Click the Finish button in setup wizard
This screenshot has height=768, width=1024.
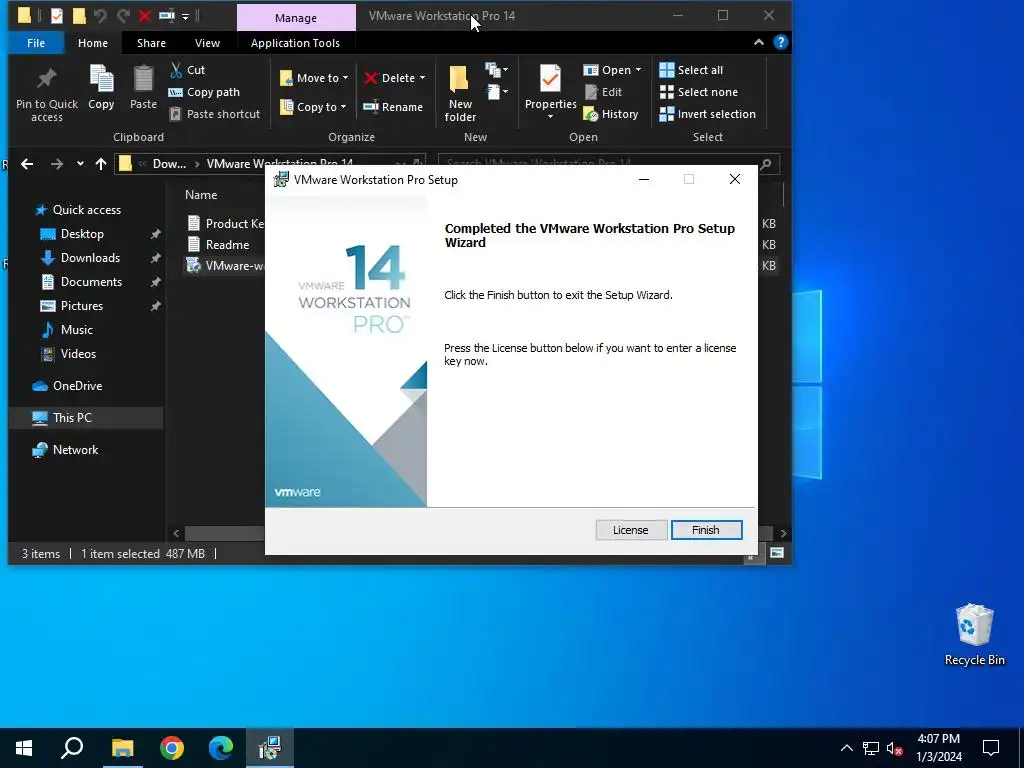706,530
